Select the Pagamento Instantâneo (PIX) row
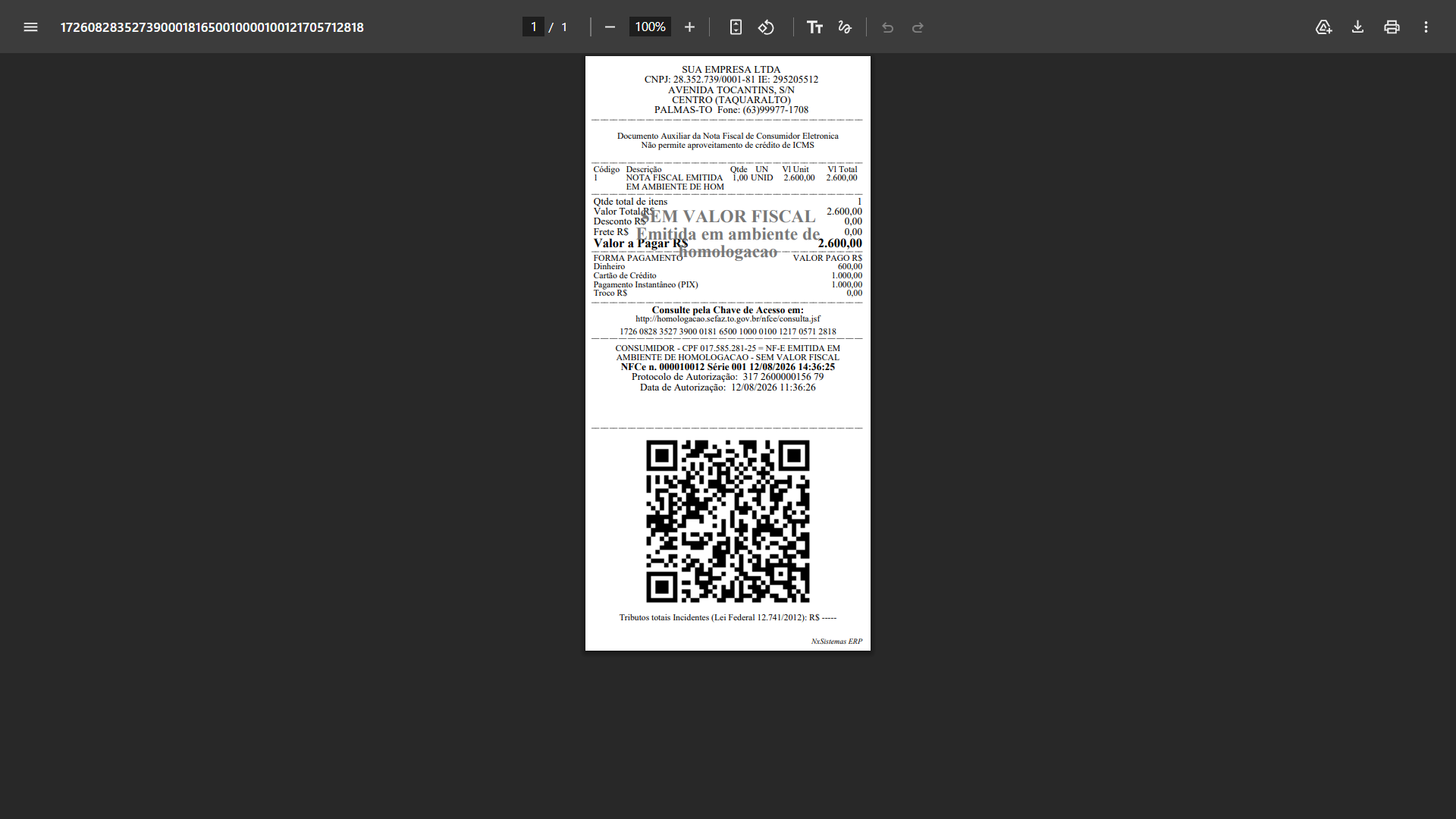 728,285
